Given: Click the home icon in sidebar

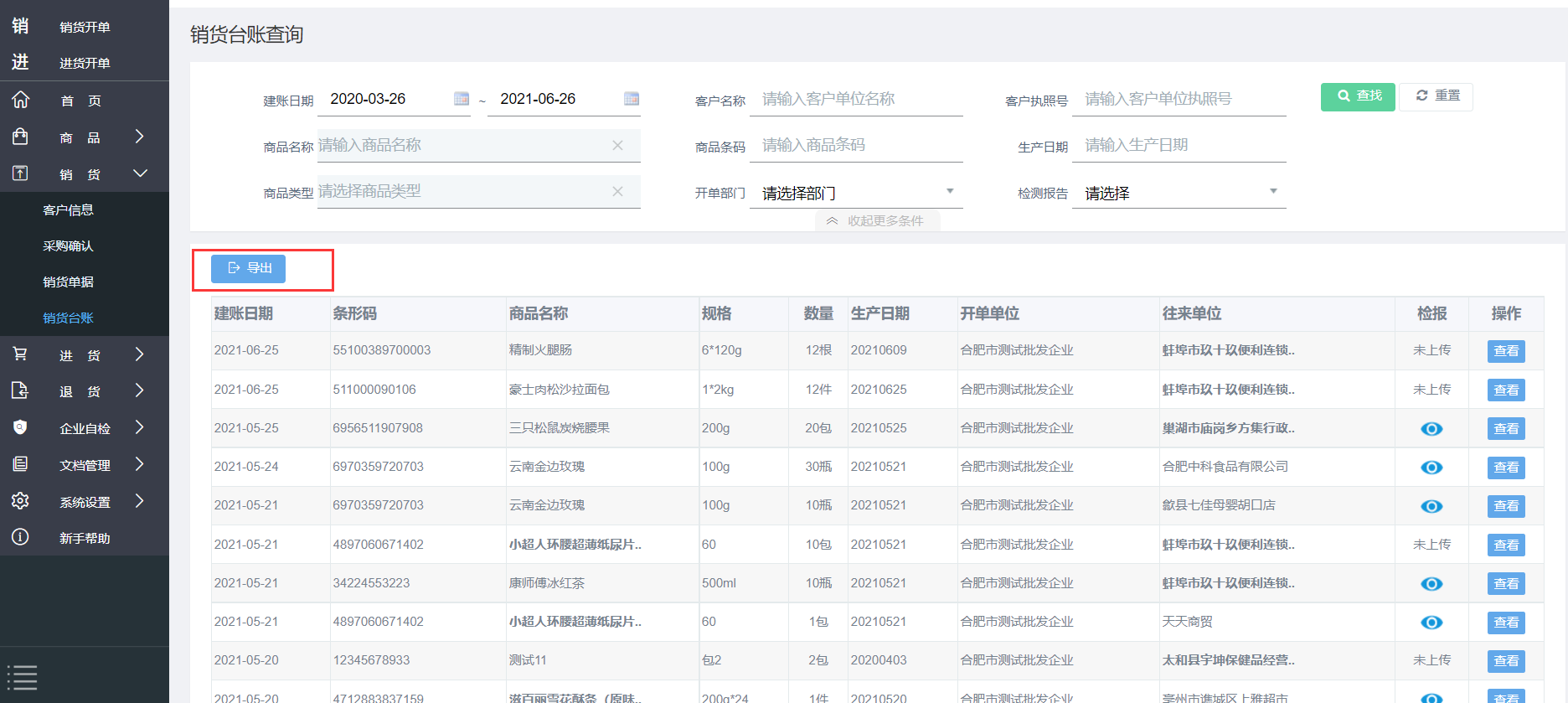Looking at the screenshot, I should pos(21,101).
